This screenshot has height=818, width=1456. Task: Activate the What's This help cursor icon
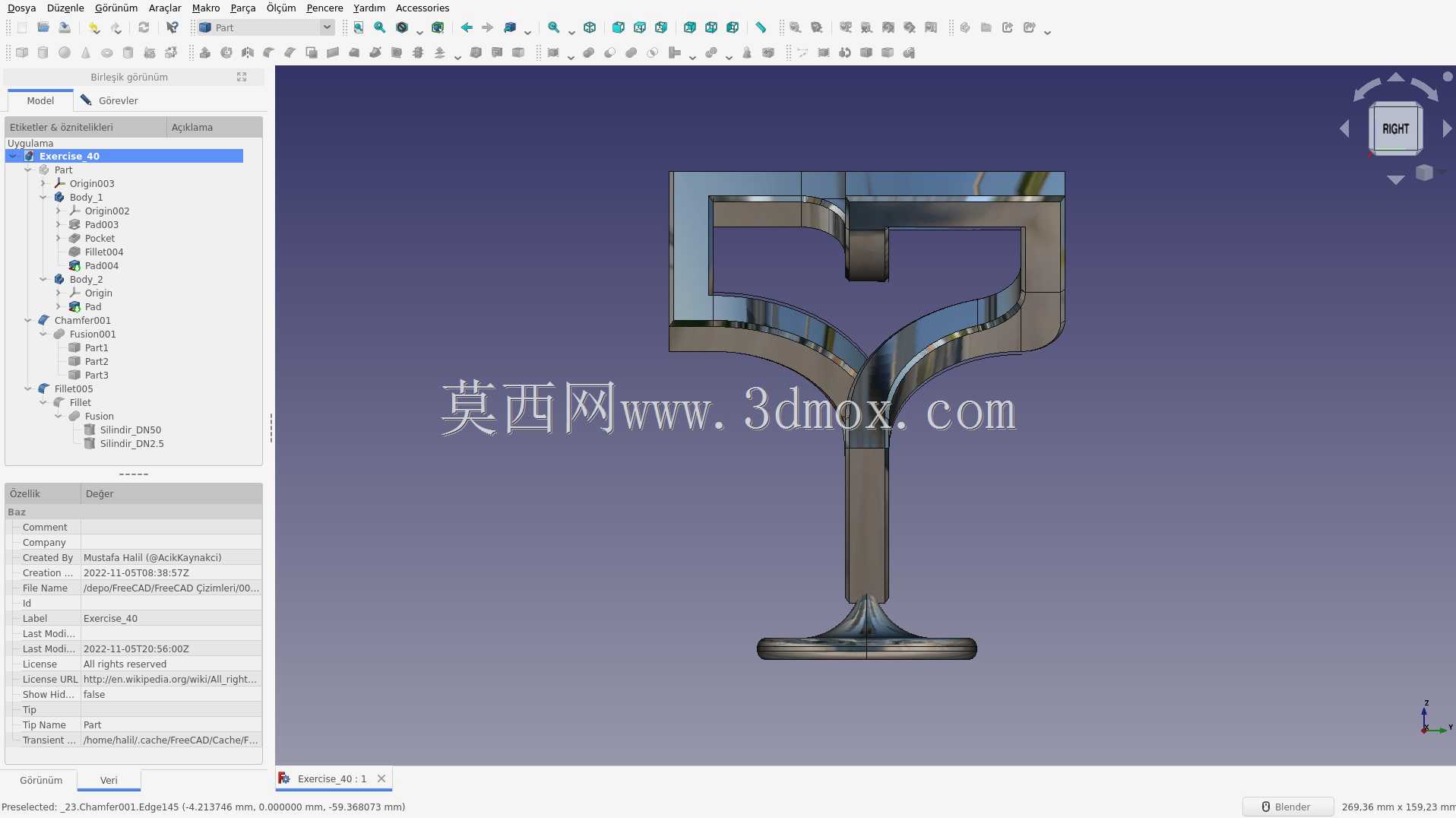coord(172,27)
